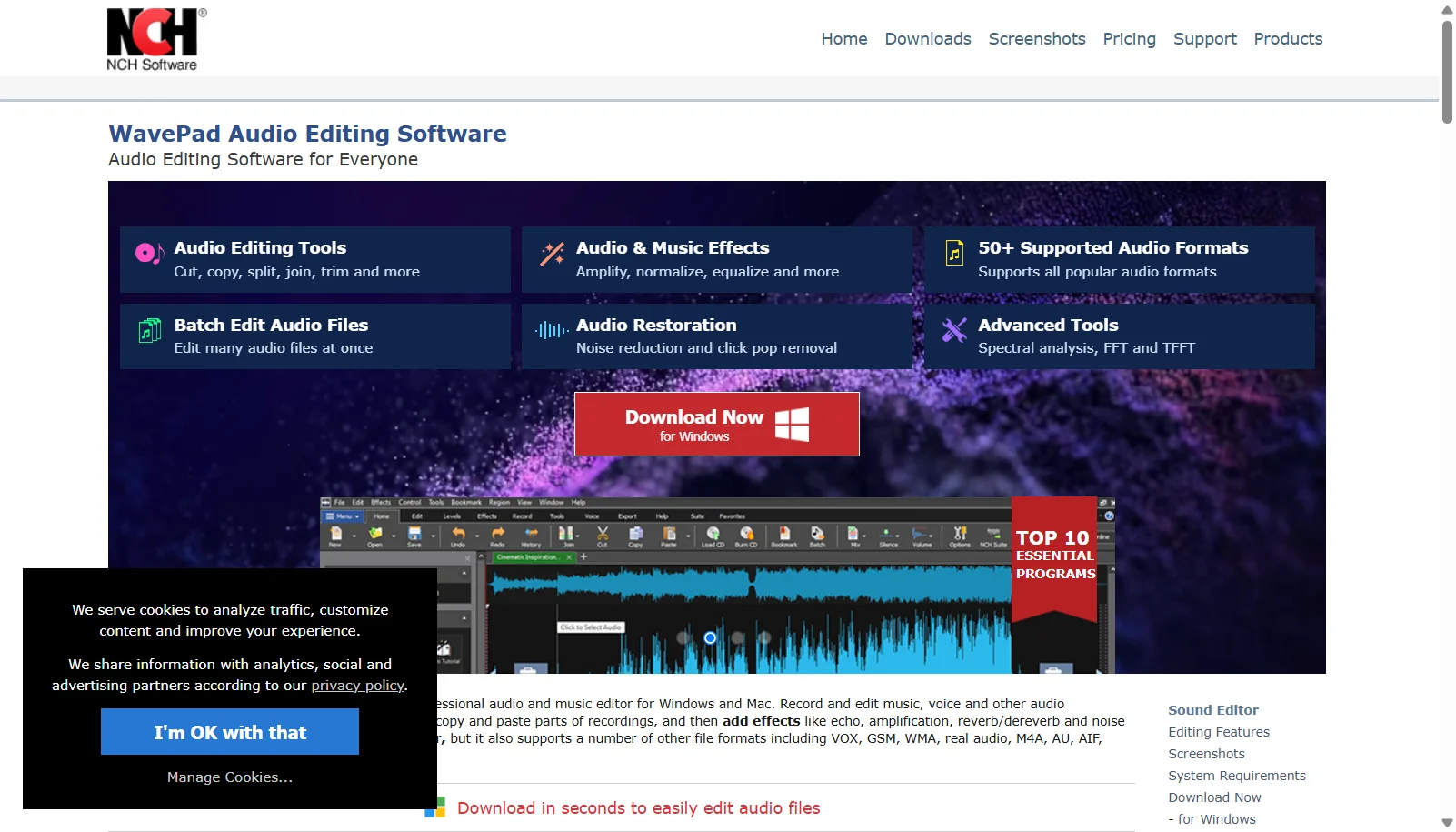Open the Editing Features sidebar link
The image size is (1456, 832).
click(x=1219, y=732)
